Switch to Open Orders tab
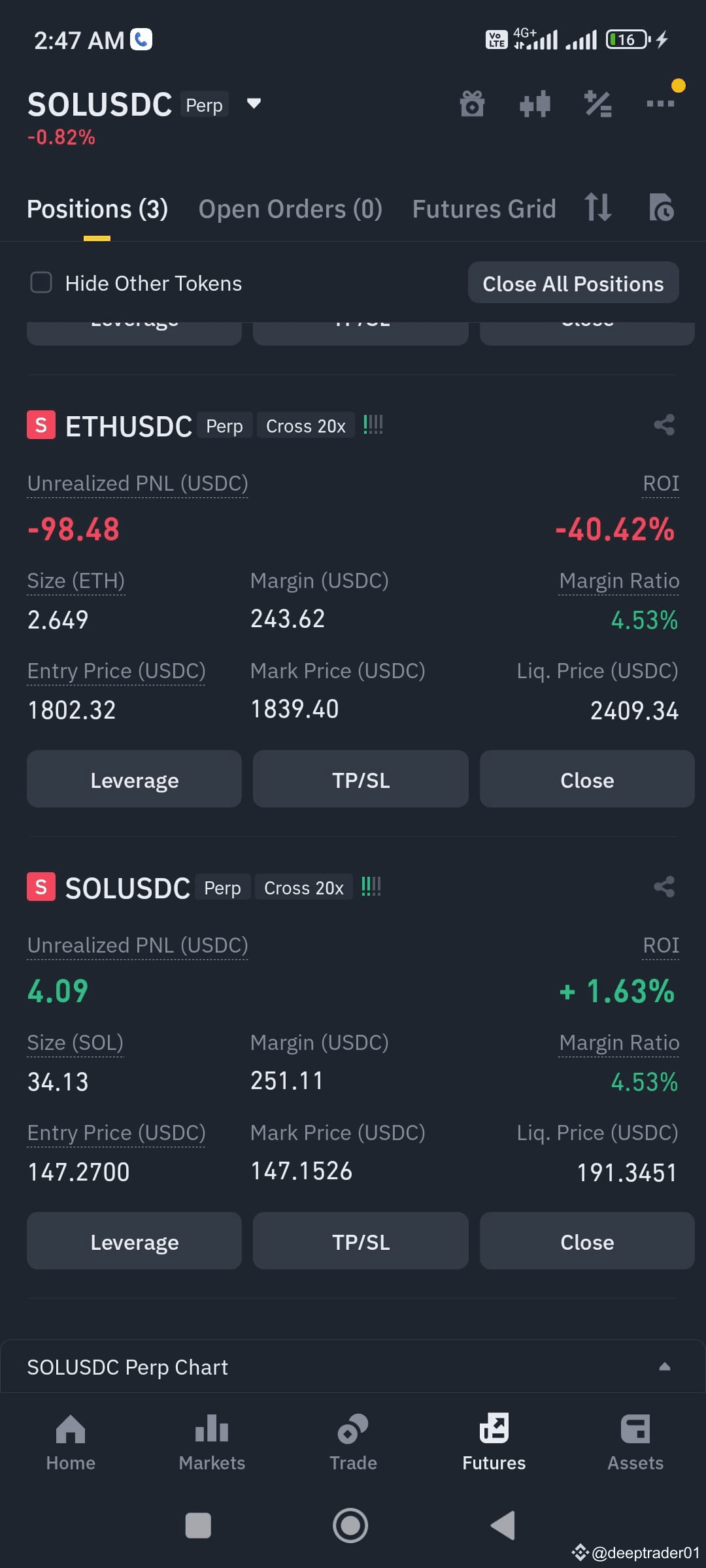The height and width of the screenshot is (1568, 706). coord(290,209)
